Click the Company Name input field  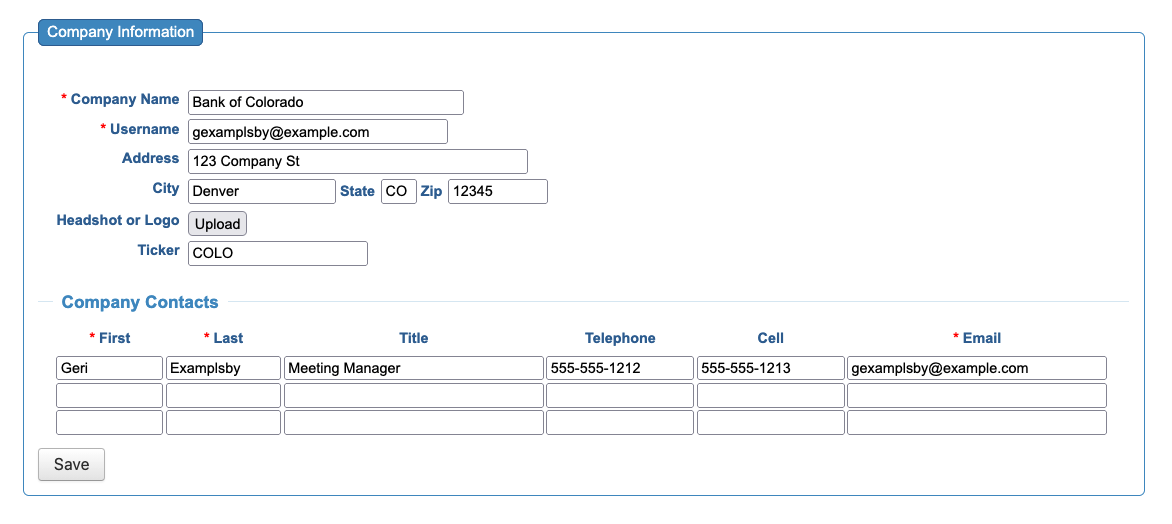(x=326, y=102)
